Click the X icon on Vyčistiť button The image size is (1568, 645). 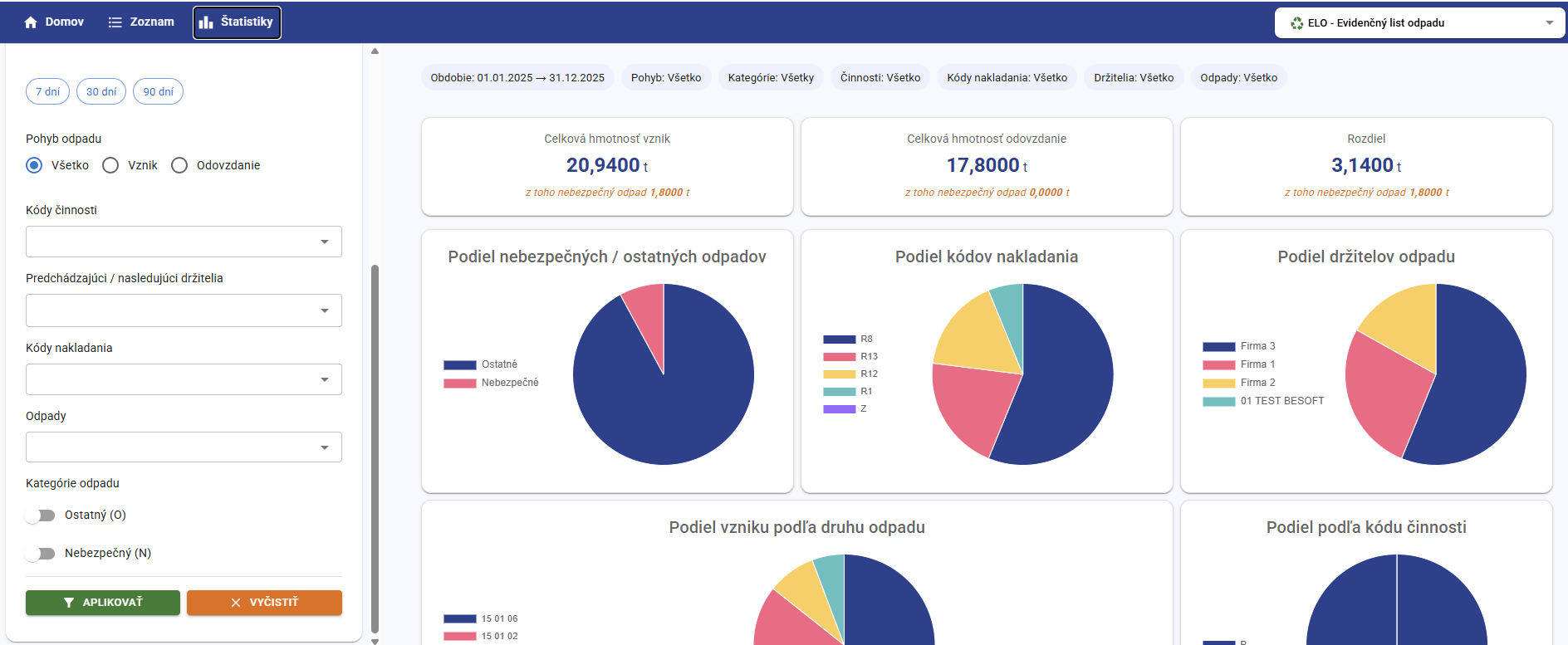236,603
